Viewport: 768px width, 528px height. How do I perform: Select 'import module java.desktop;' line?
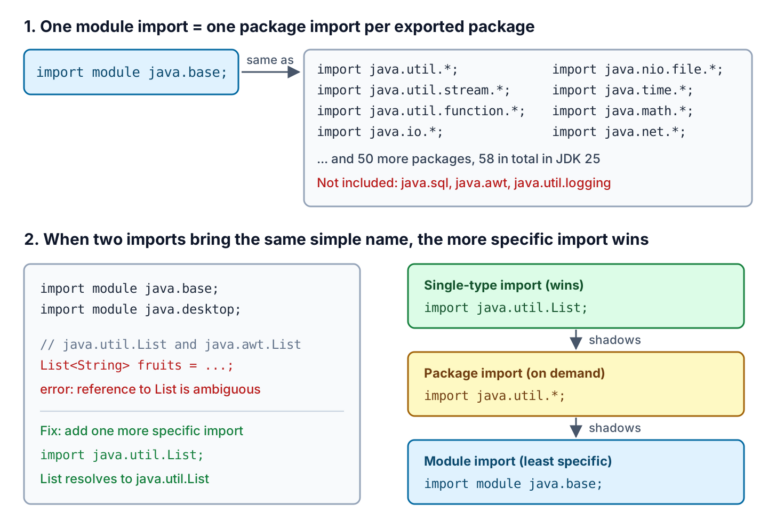tap(141, 310)
